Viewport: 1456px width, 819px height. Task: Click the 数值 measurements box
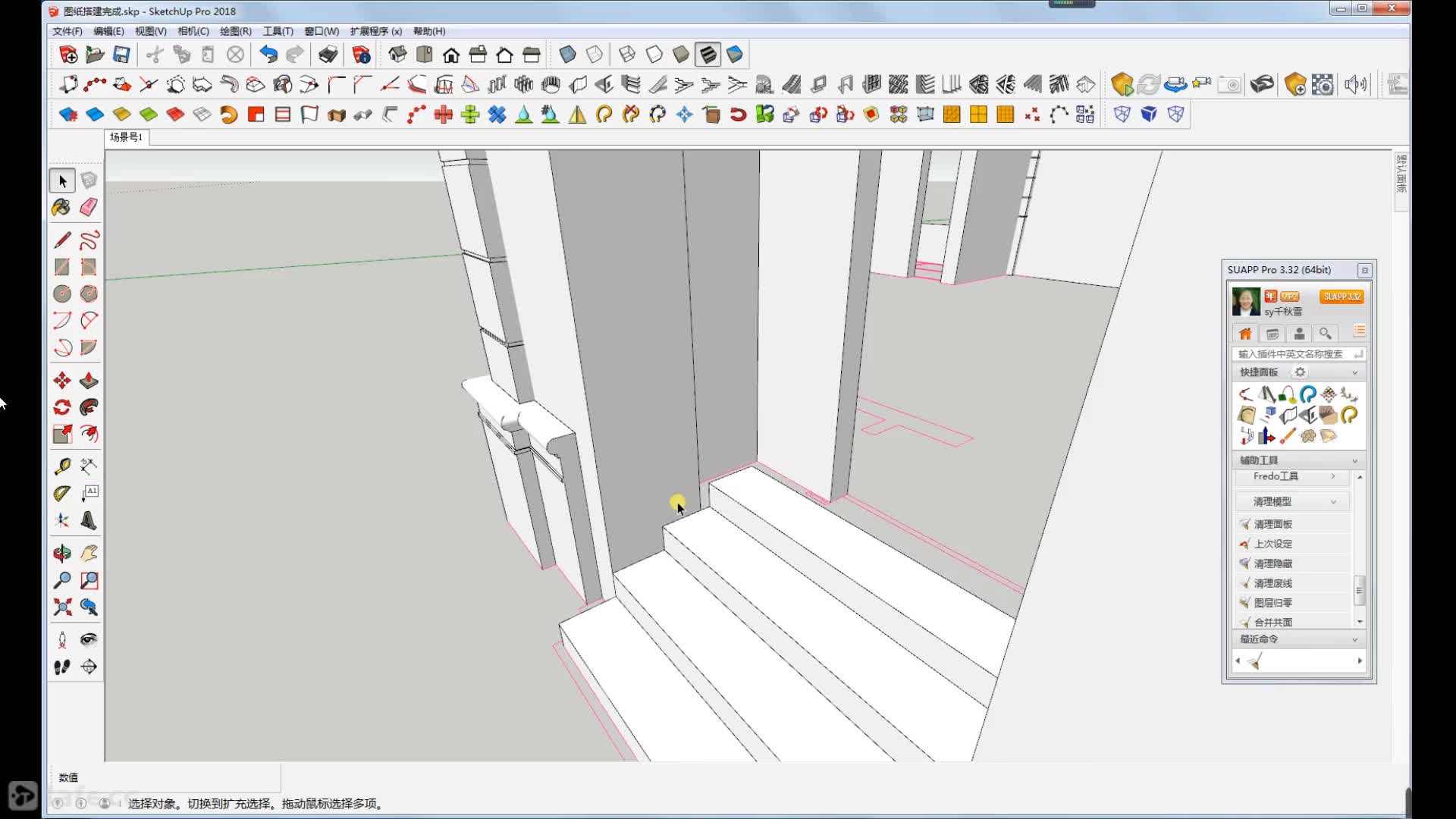(165, 777)
